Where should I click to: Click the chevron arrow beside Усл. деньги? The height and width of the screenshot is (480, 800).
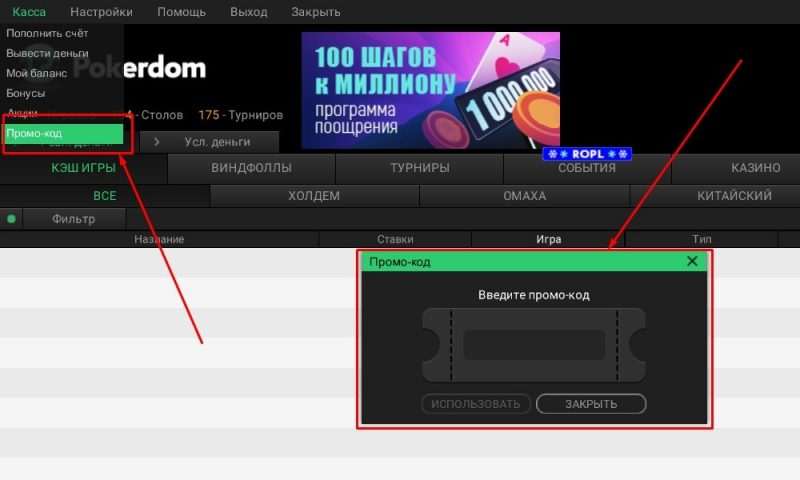pyautogui.click(x=156, y=142)
